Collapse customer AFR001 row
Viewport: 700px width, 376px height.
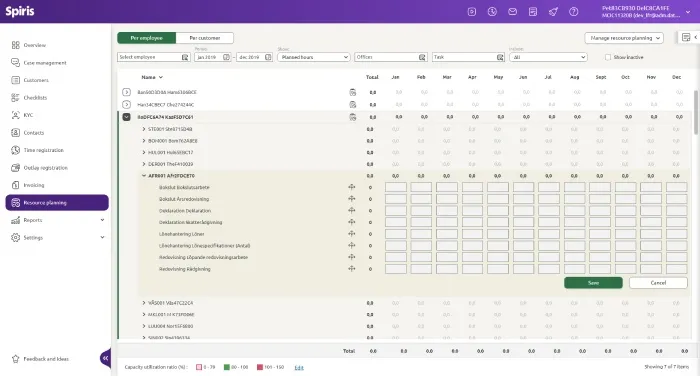point(144,175)
